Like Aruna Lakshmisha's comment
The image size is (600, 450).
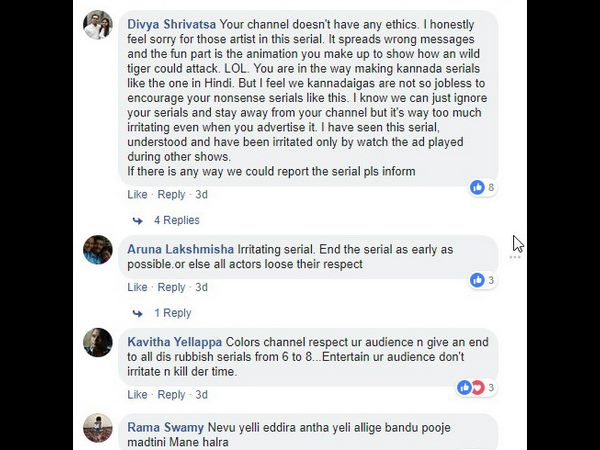tap(137, 287)
